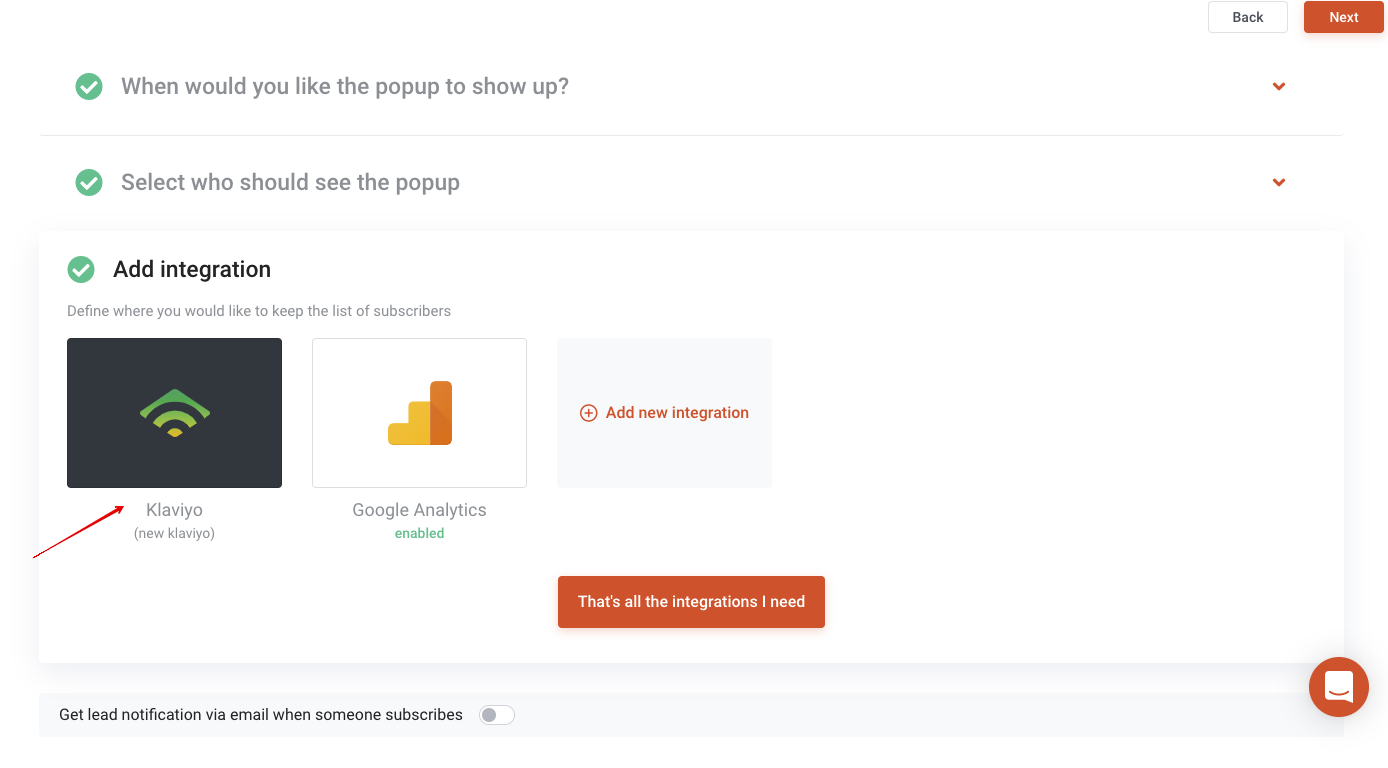Click the Next button

[1344, 17]
